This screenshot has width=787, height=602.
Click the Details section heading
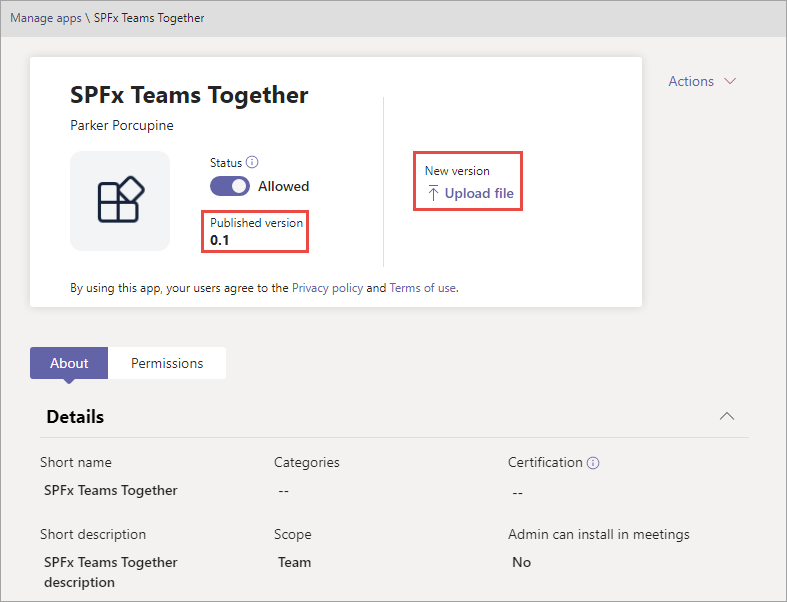tap(75, 417)
